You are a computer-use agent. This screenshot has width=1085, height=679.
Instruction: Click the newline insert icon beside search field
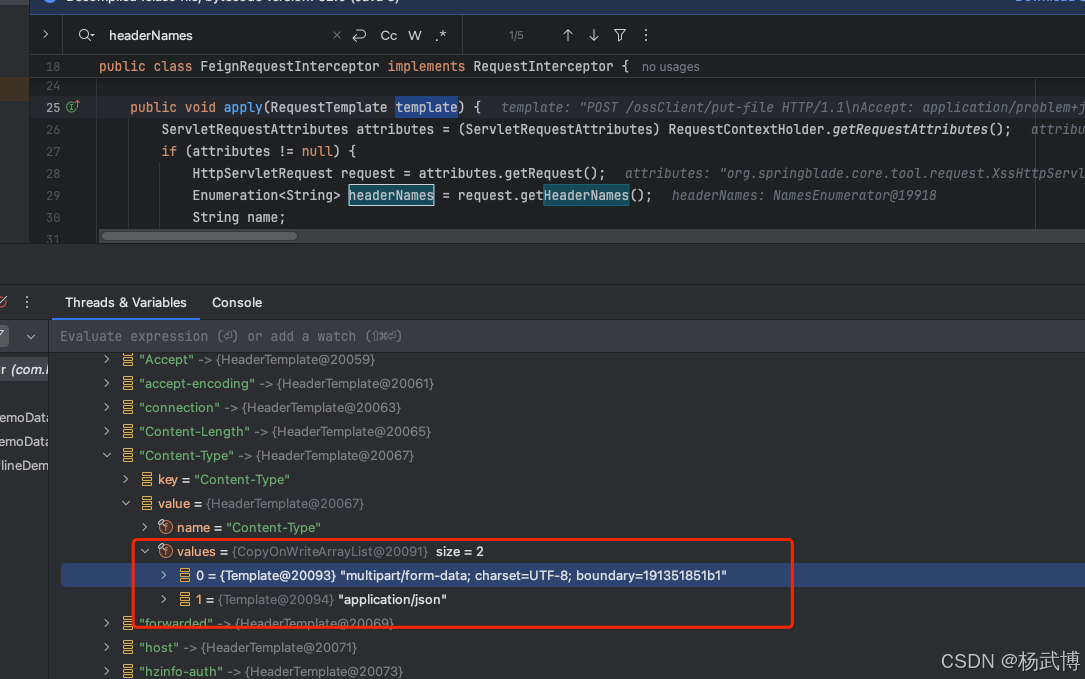coord(359,35)
